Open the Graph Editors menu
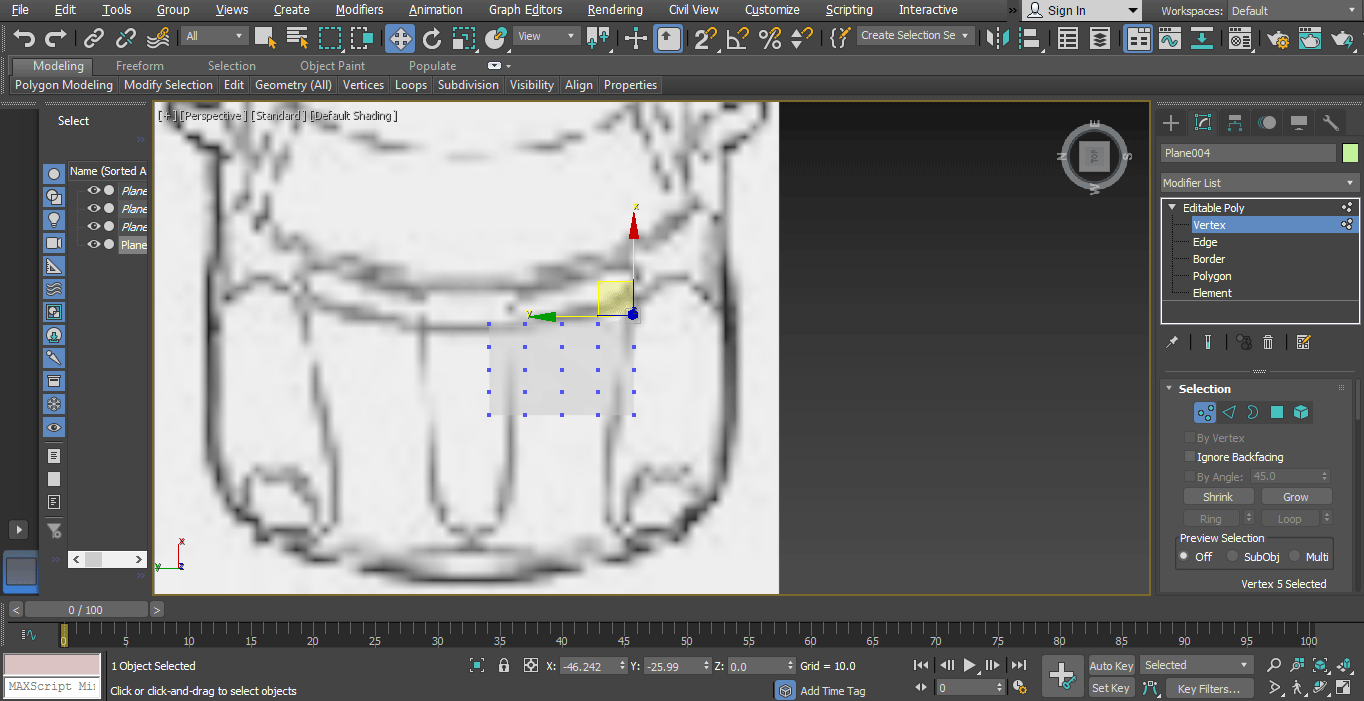 point(525,10)
